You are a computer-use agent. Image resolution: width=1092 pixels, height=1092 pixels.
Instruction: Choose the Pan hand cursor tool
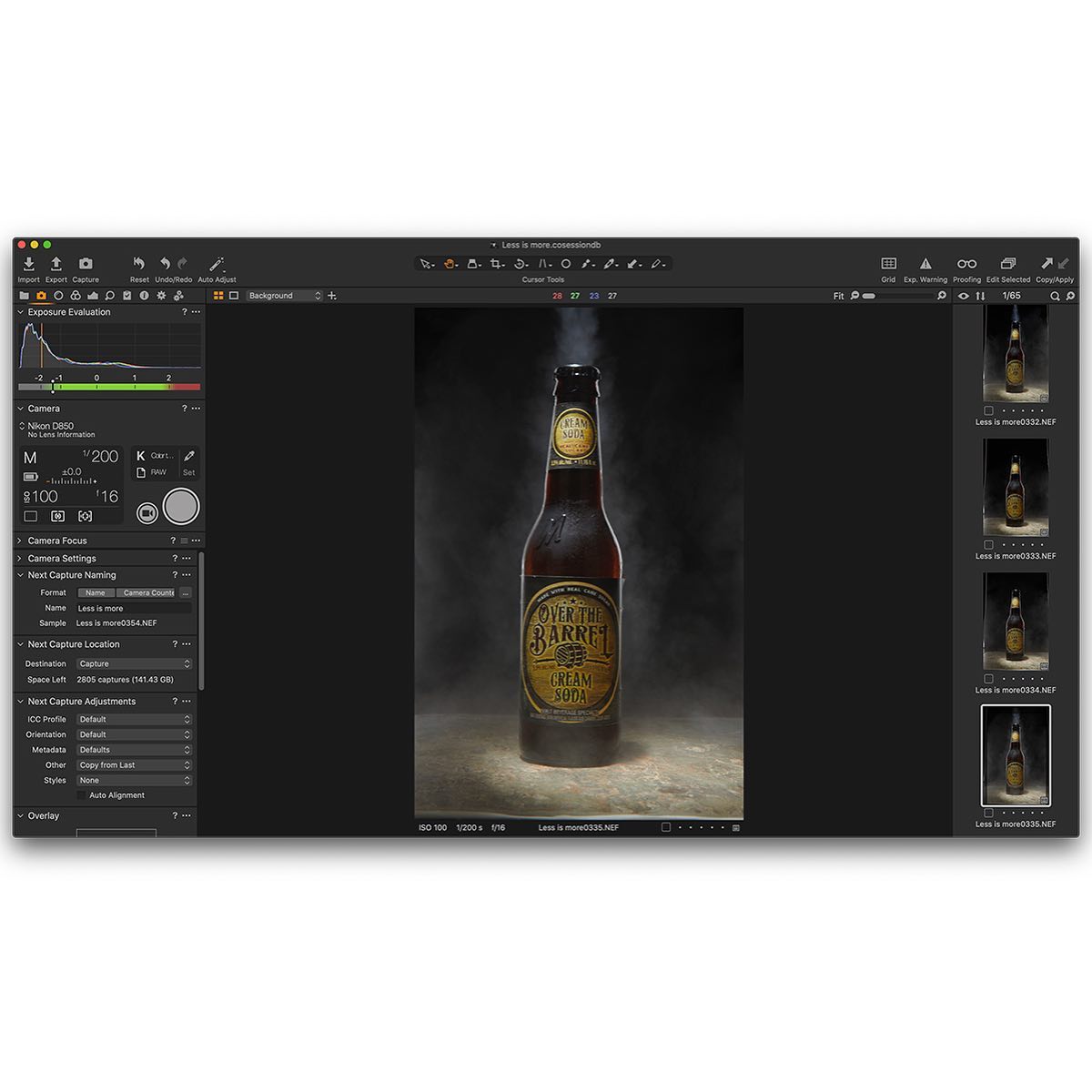click(x=450, y=264)
